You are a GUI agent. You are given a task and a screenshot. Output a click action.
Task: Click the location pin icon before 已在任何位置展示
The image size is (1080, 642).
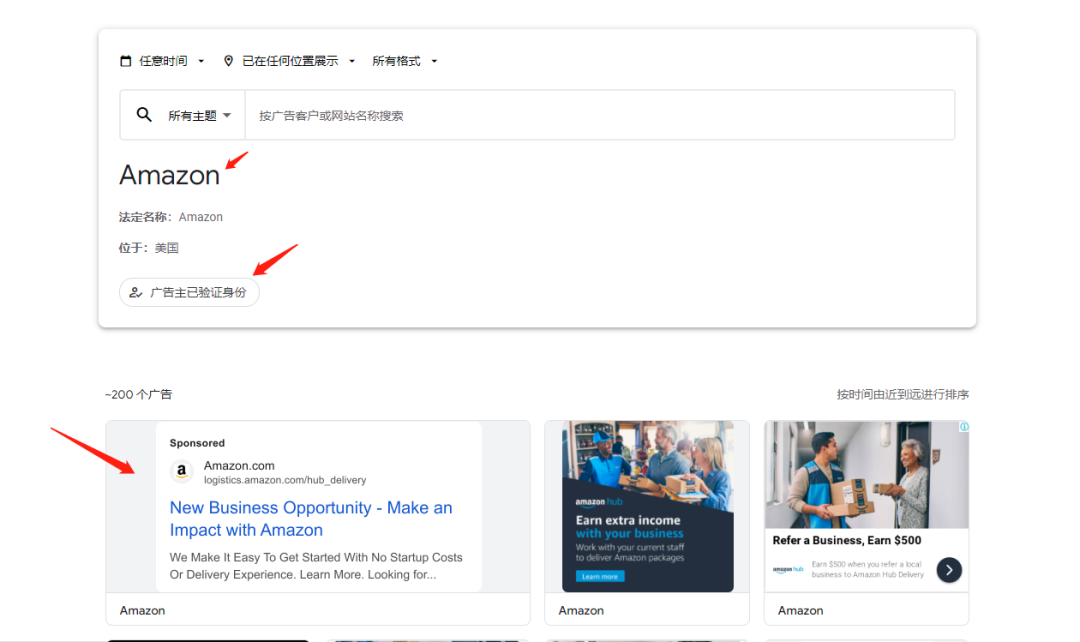228,60
